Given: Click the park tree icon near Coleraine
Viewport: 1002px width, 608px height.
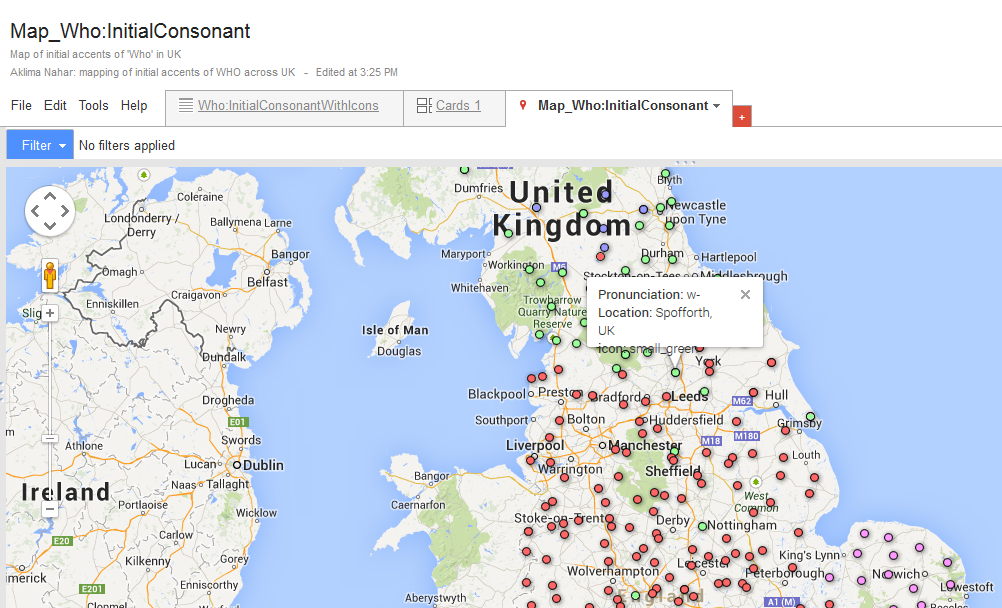Looking at the screenshot, I should click(144, 175).
